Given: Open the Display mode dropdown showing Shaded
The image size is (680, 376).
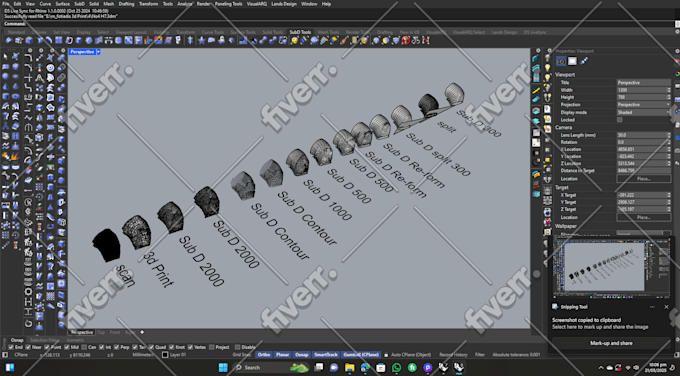Looking at the screenshot, I should [x=644, y=112].
